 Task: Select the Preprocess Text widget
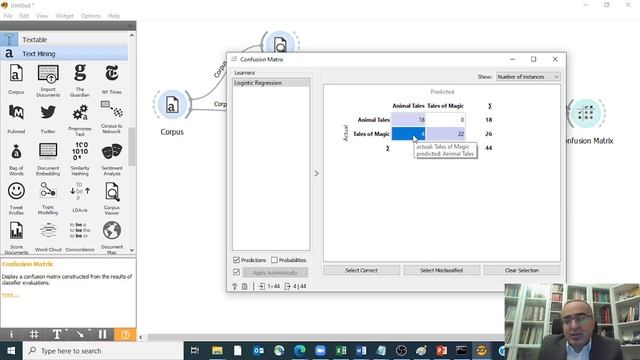pos(80,120)
